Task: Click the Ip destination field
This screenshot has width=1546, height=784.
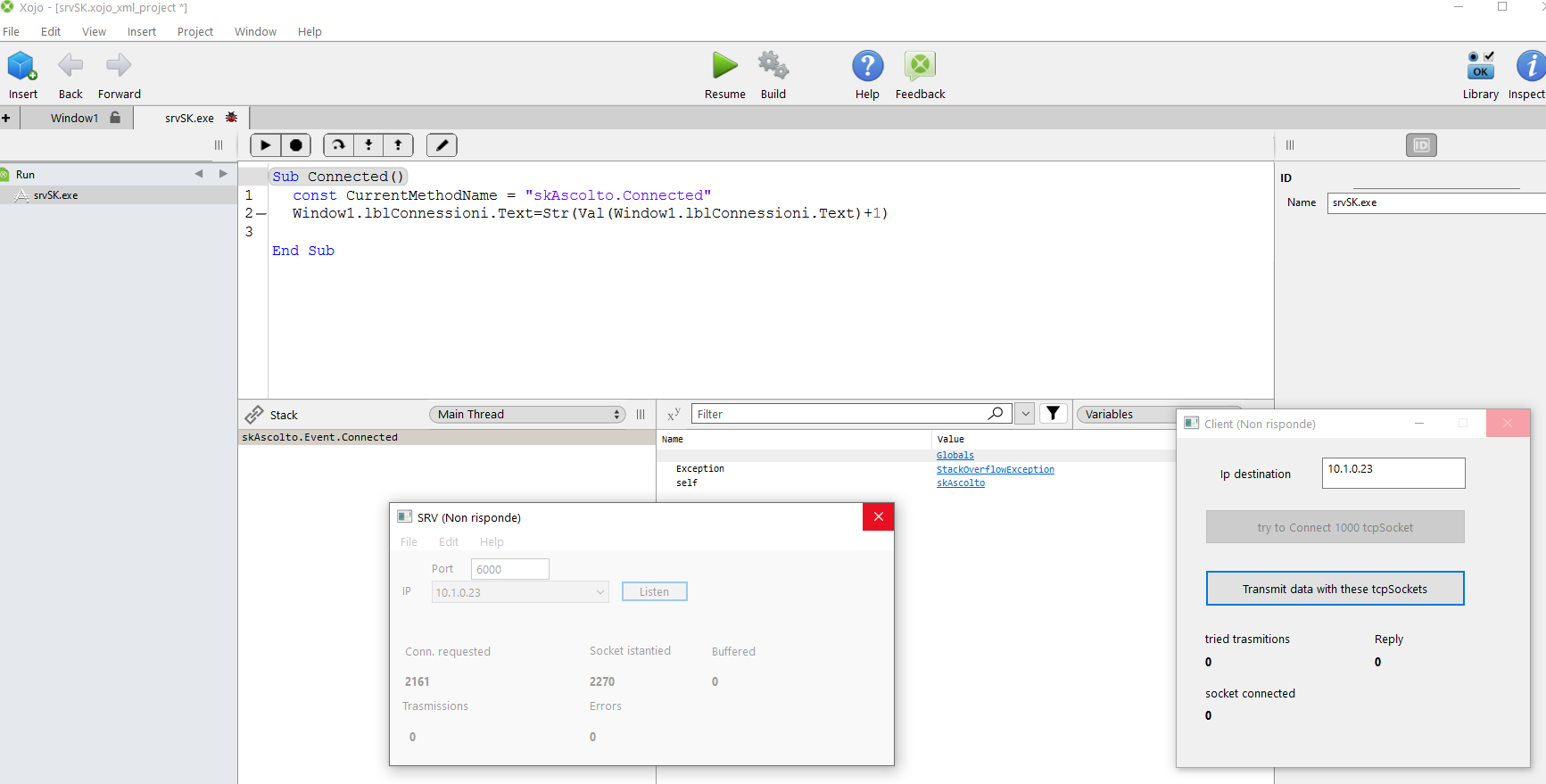Action: point(1393,473)
